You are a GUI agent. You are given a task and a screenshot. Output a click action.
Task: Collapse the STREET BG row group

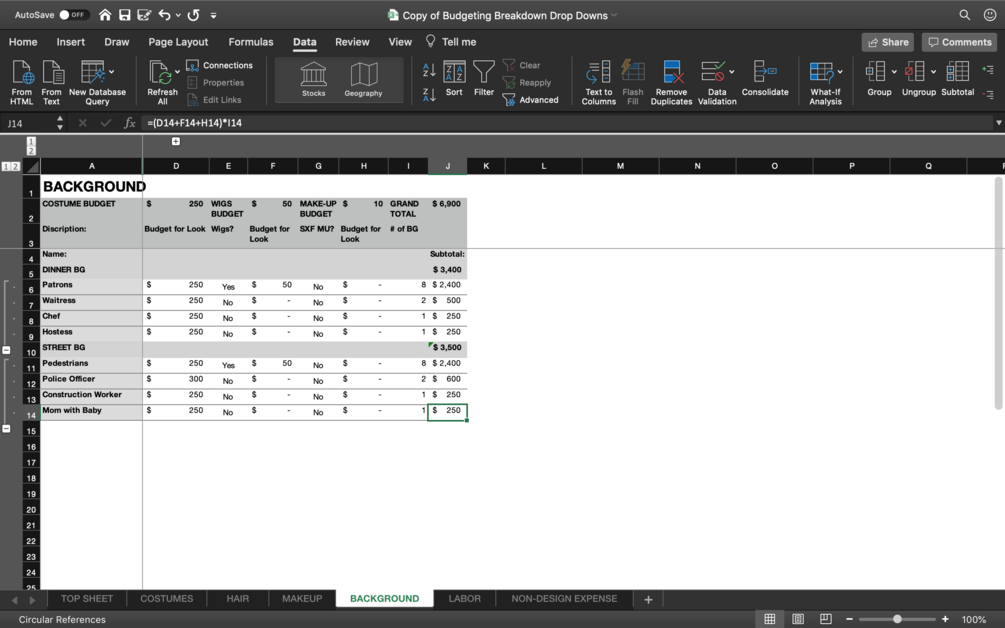point(6,429)
